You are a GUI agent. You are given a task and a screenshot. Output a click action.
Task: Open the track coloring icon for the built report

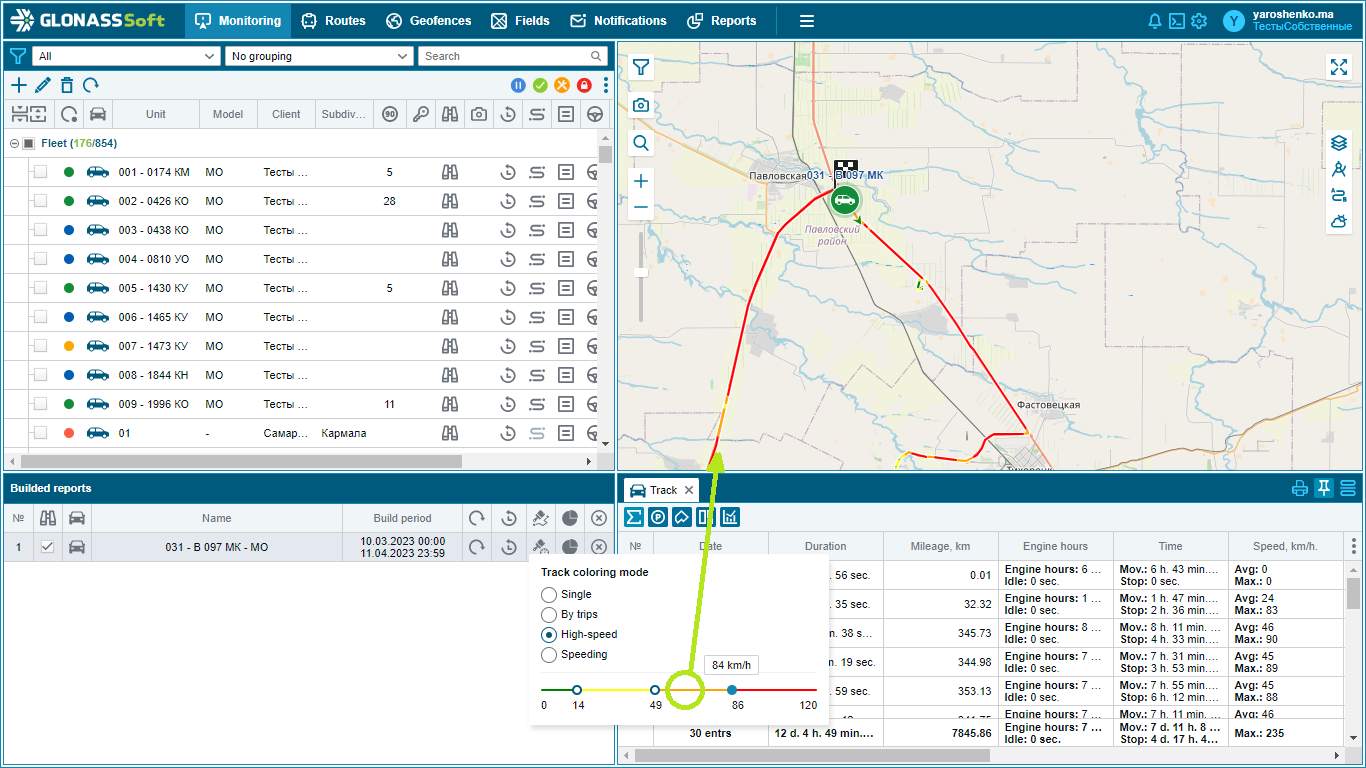540,547
